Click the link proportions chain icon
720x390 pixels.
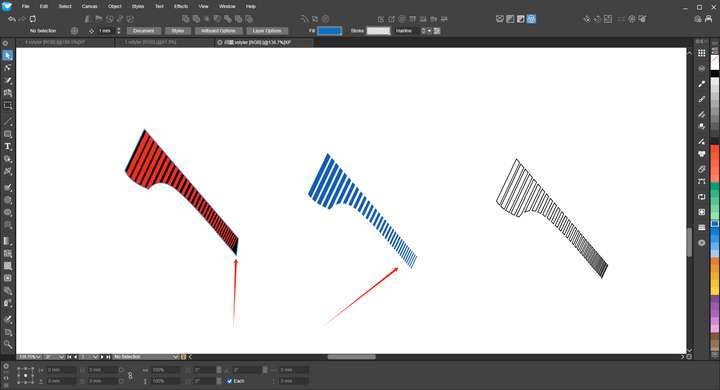[130, 376]
